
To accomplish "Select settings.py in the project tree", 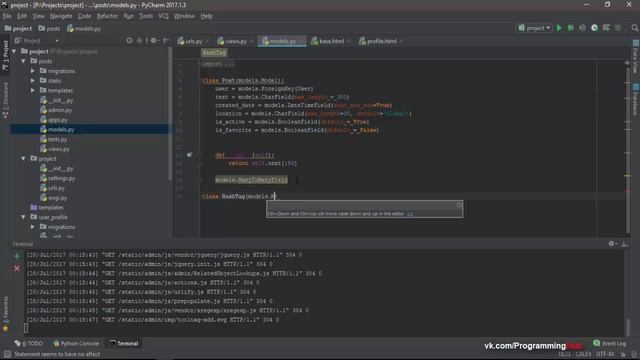I will [x=58, y=178].
